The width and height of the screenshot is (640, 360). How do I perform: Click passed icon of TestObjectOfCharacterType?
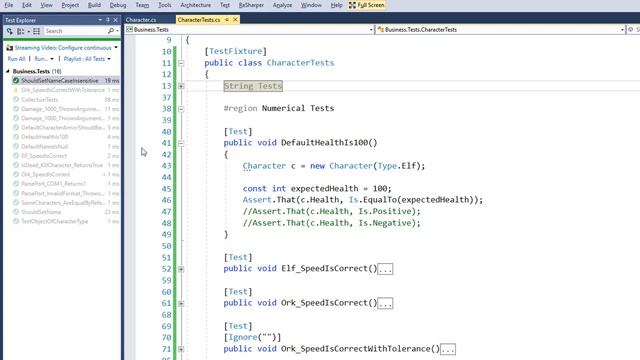coord(16,222)
